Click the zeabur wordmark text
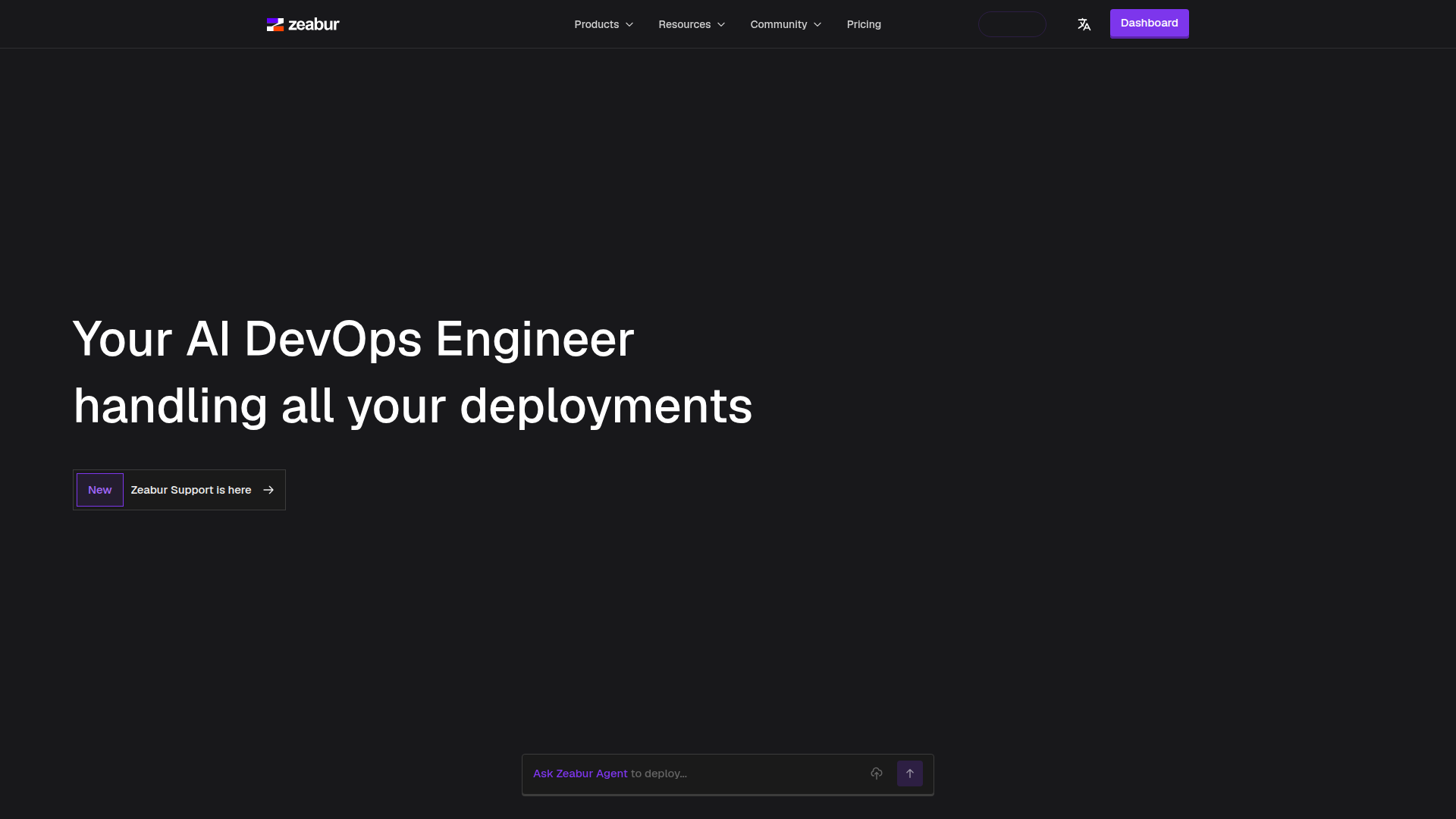 pyautogui.click(x=314, y=24)
